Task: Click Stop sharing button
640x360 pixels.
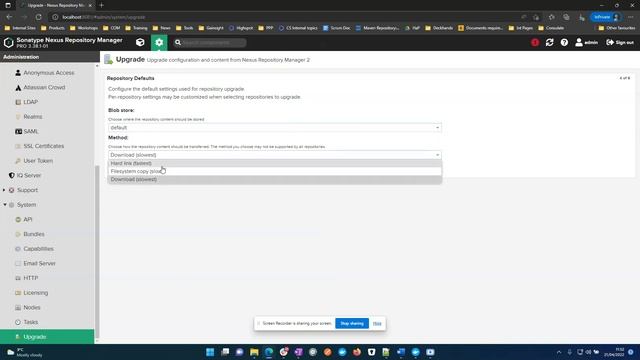Action: pyautogui.click(x=352, y=323)
